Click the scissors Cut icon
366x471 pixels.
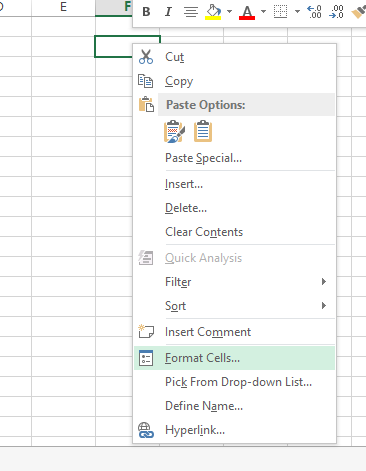(146, 57)
